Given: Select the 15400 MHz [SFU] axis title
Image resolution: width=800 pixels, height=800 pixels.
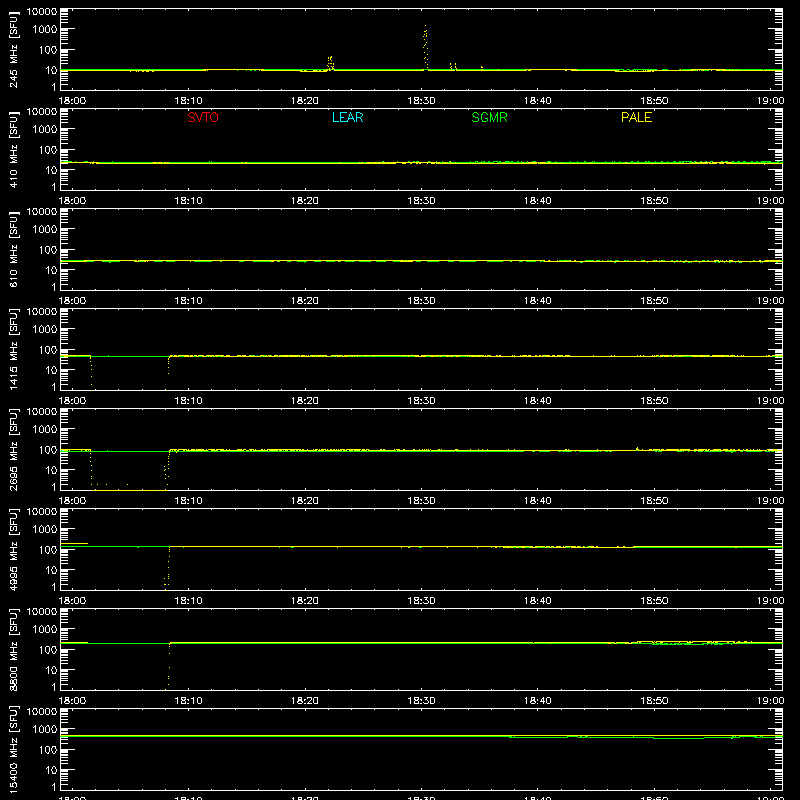Looking at the screenshot, I should pos(13,750).
